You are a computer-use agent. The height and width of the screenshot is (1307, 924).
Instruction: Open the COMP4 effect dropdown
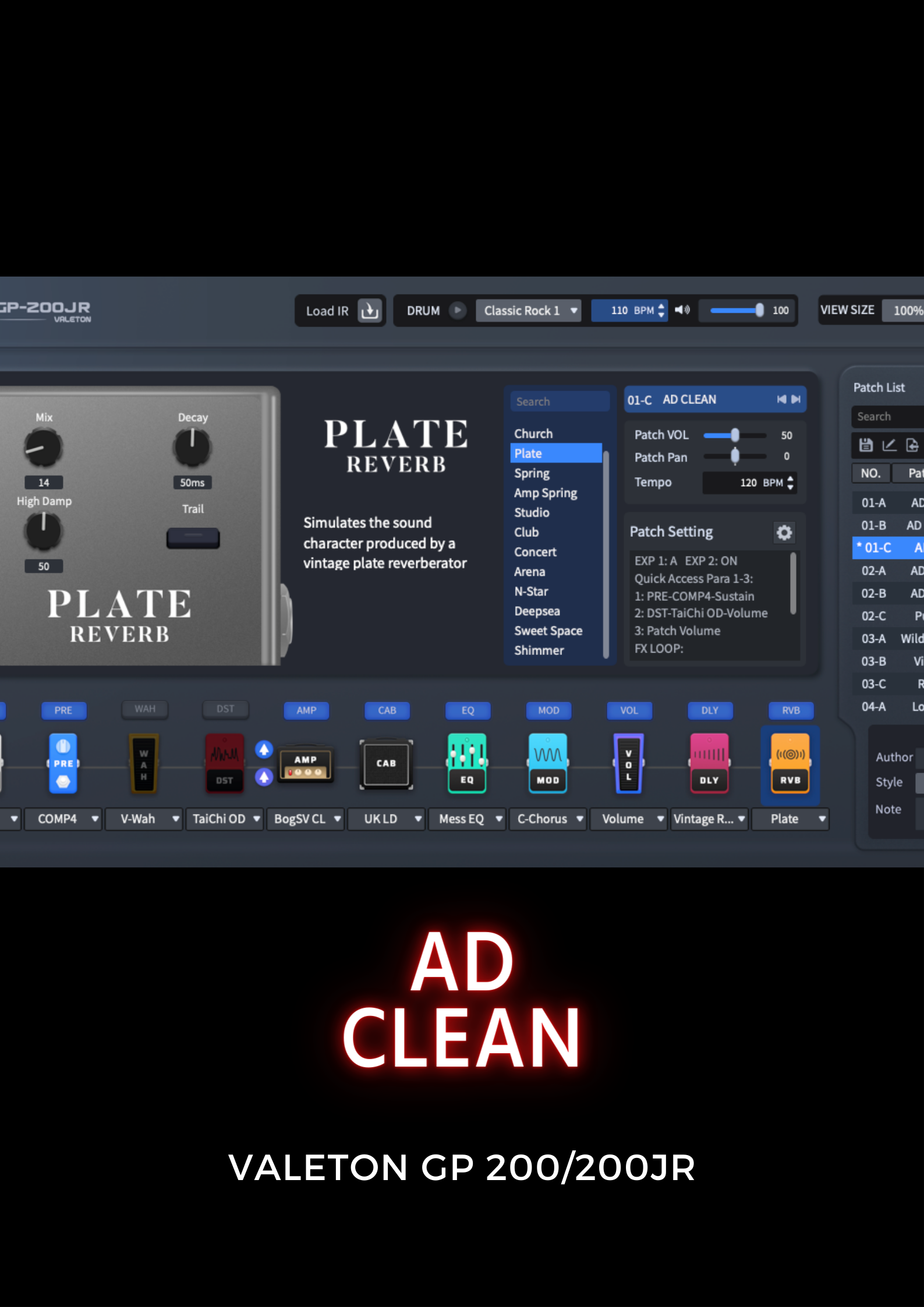[x=63, y=819]
